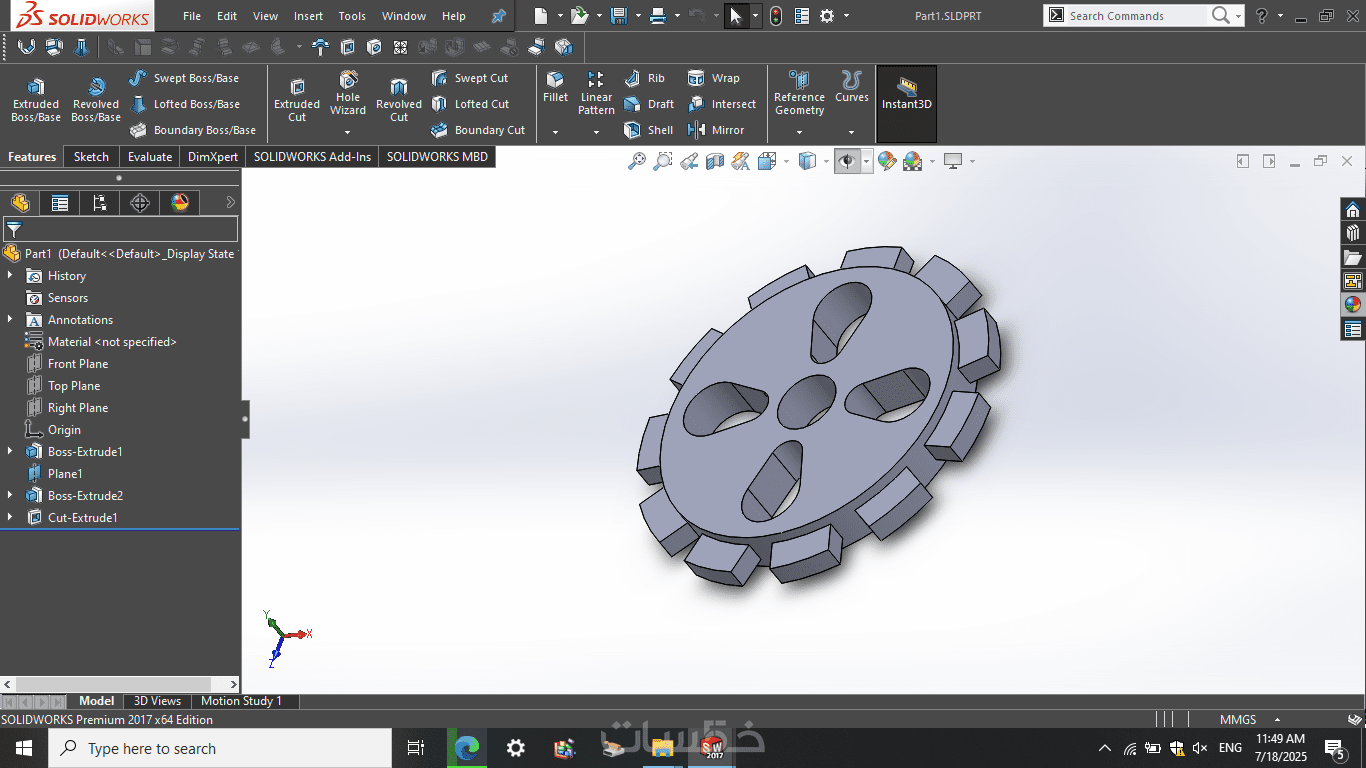Open the ConfigurationManager tab icon
The image size is (1366, 768).
coord(100,203)
